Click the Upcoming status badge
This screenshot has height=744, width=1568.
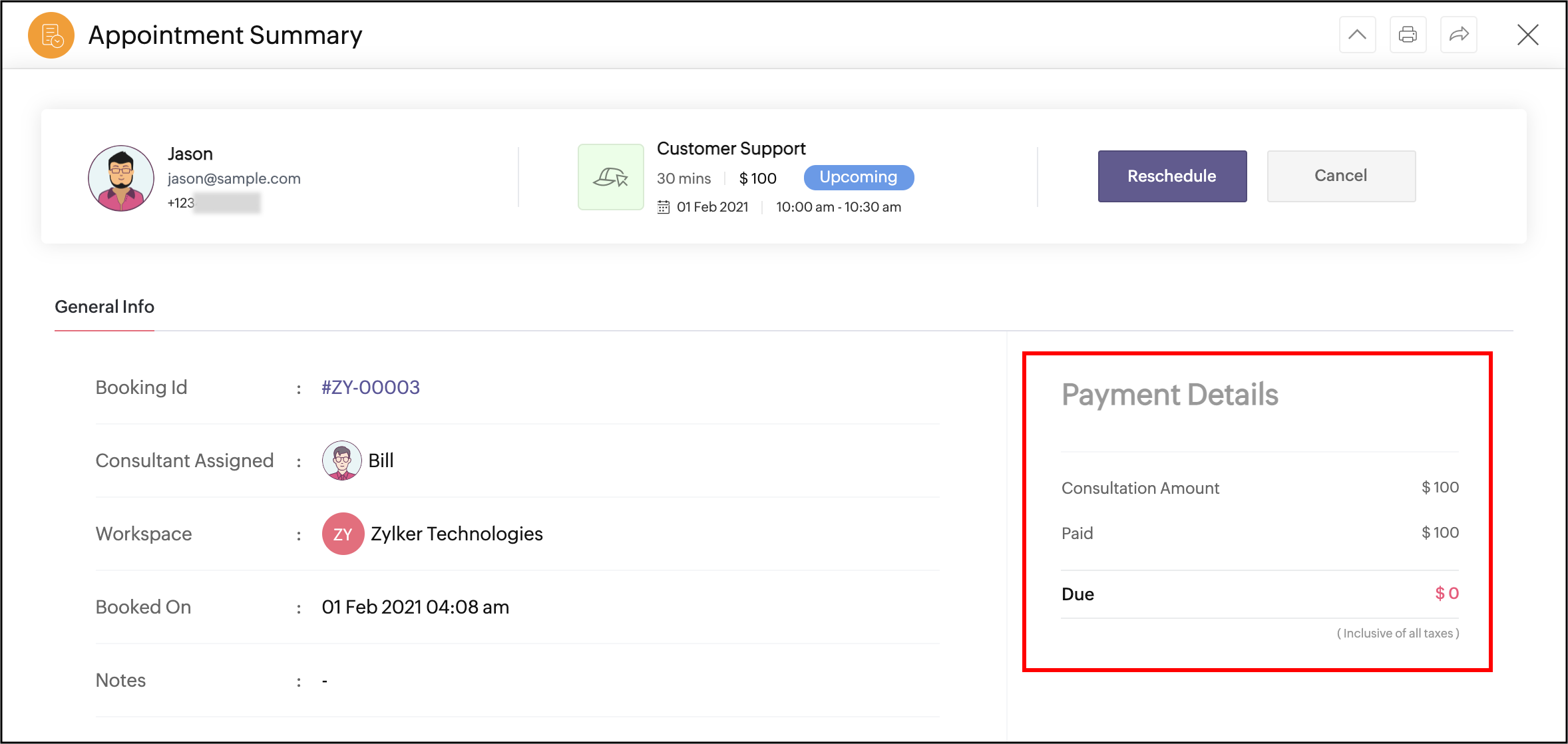click(x=858, y=177)
